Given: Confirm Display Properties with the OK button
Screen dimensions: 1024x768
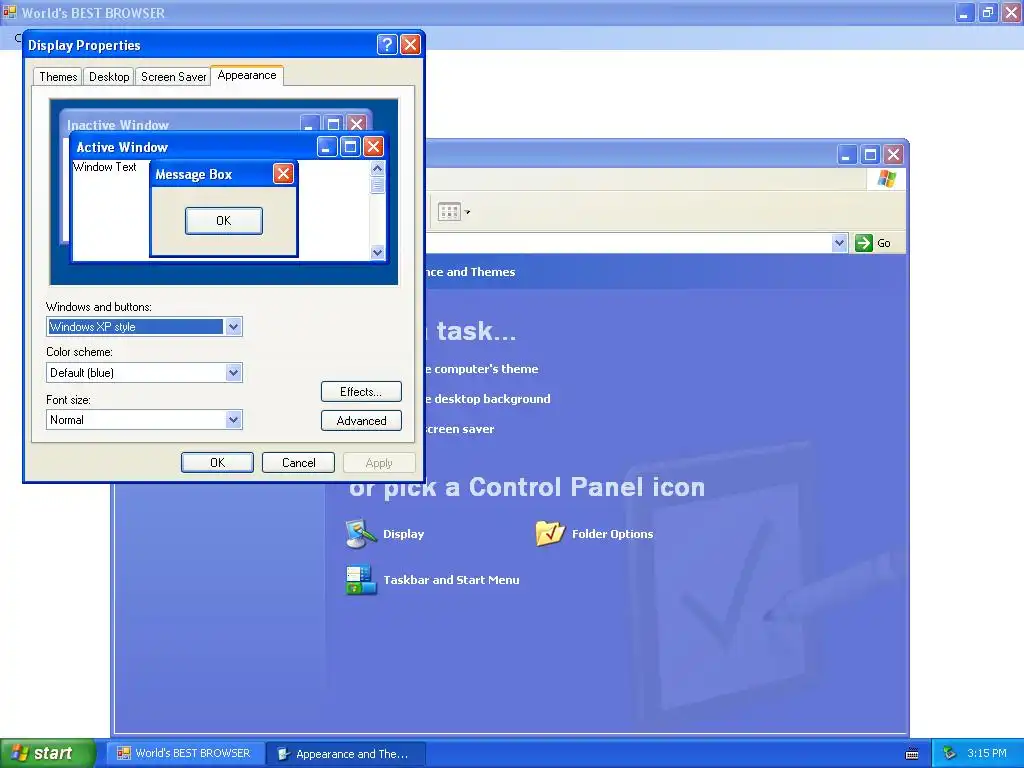Looking at the screenshot, I should click(x=217, y=462).
